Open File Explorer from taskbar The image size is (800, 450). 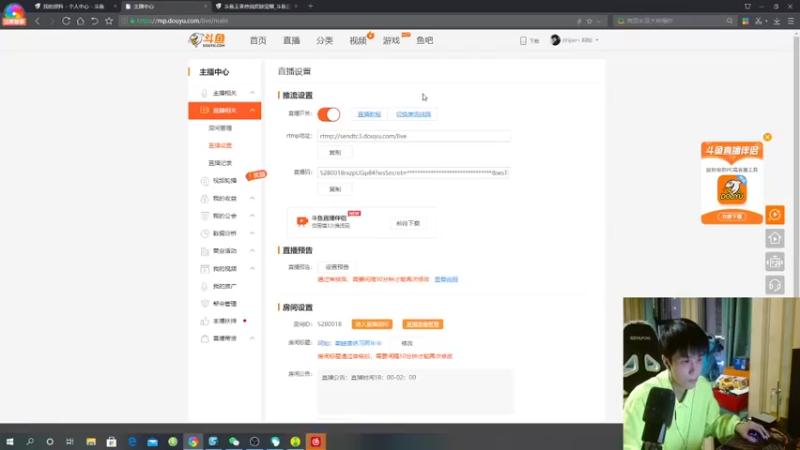coord(91,441)
